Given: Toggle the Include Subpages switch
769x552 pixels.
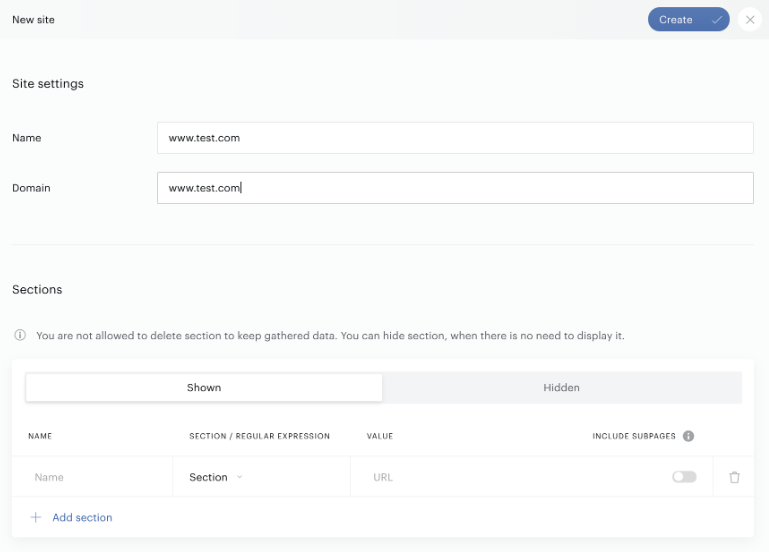Looking at the screenshot, I should pyautogui.click(x=684, y=477).
